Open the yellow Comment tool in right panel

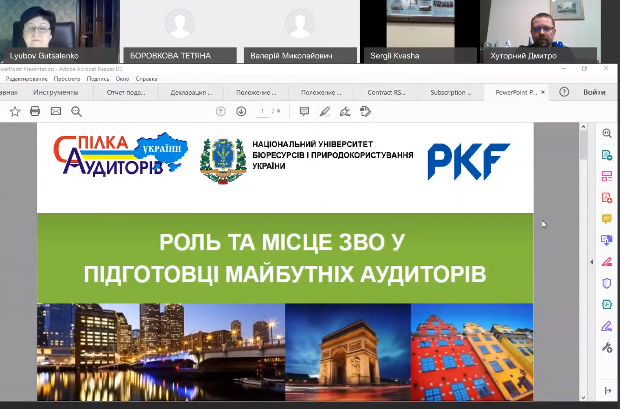607,219
